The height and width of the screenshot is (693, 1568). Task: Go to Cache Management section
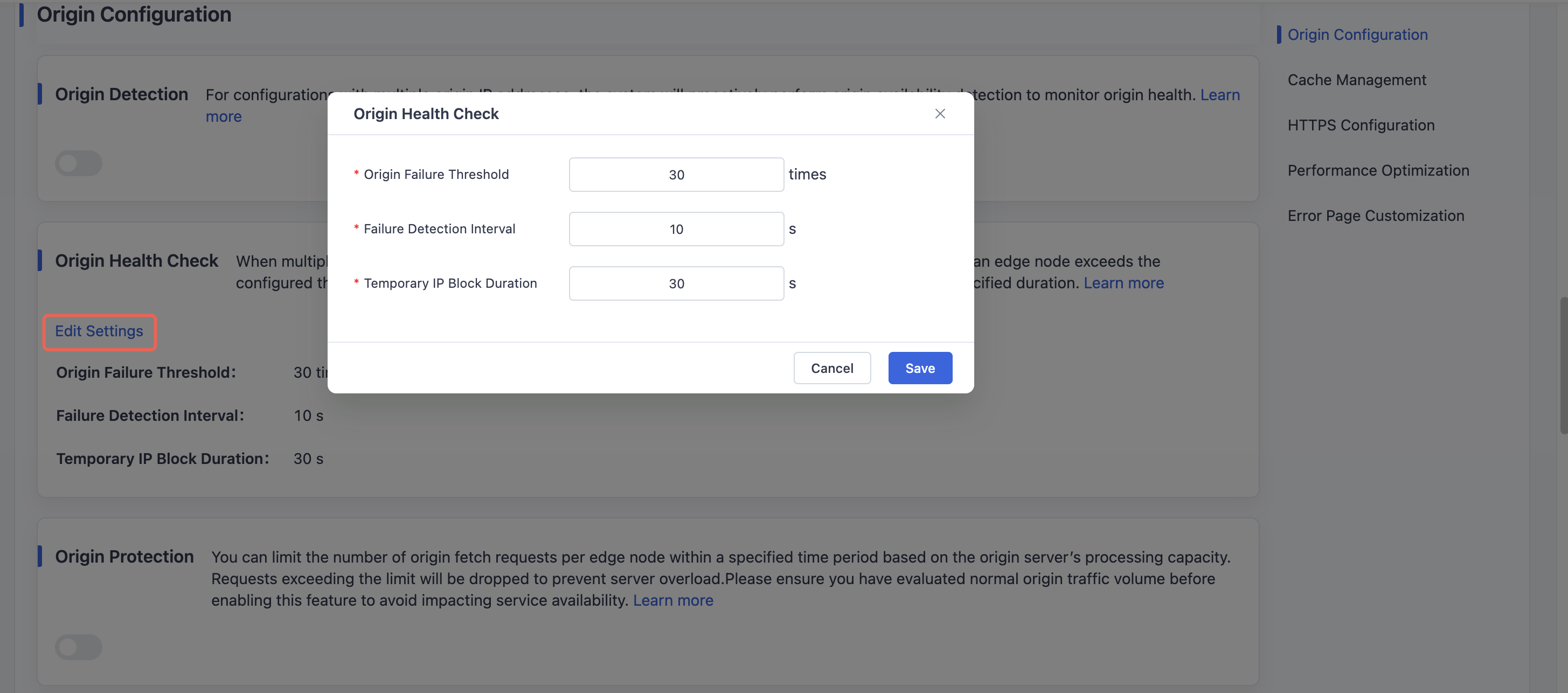coord(1356,80)
